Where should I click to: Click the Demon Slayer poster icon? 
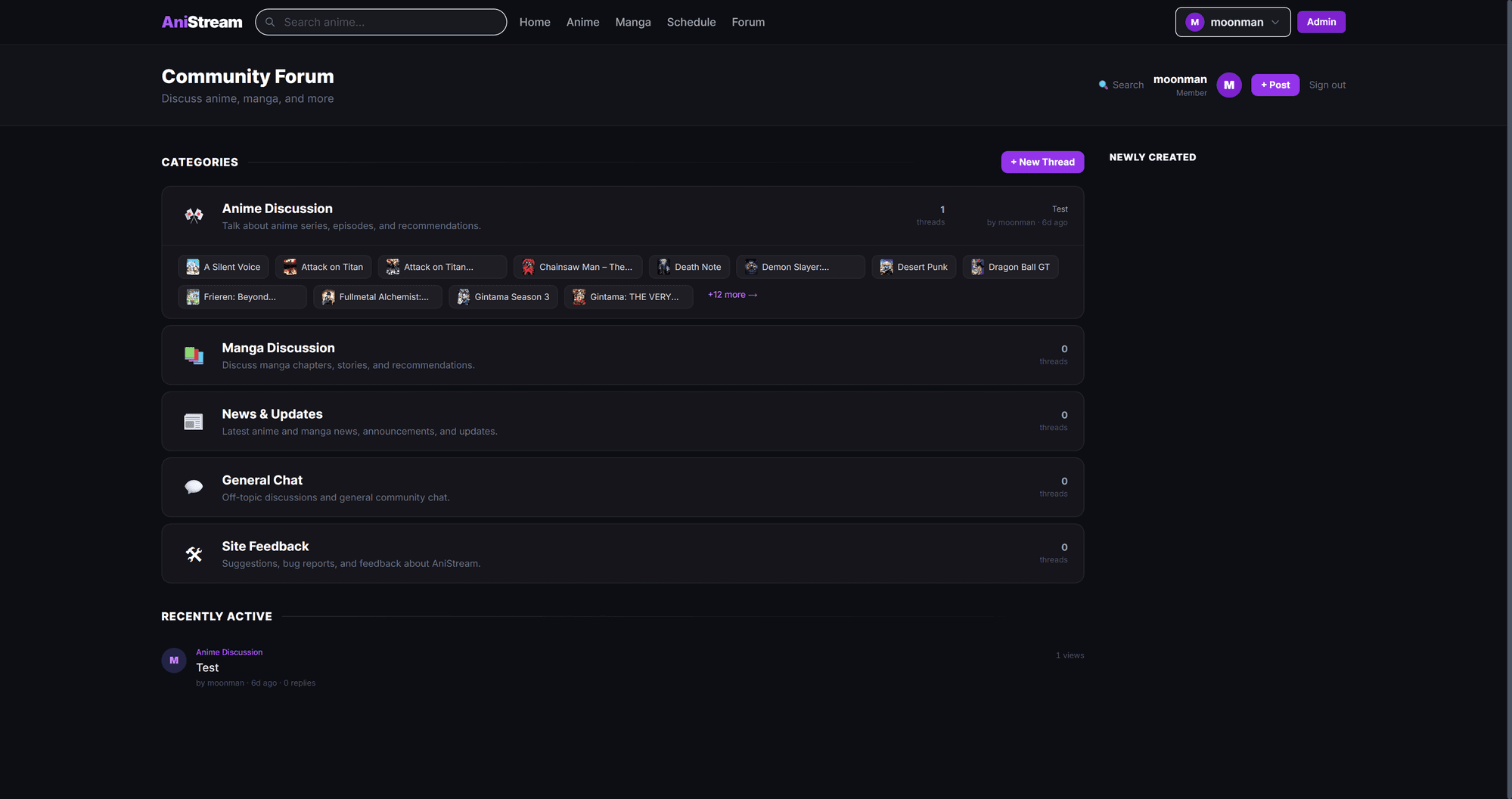click(x=750, y=267)
